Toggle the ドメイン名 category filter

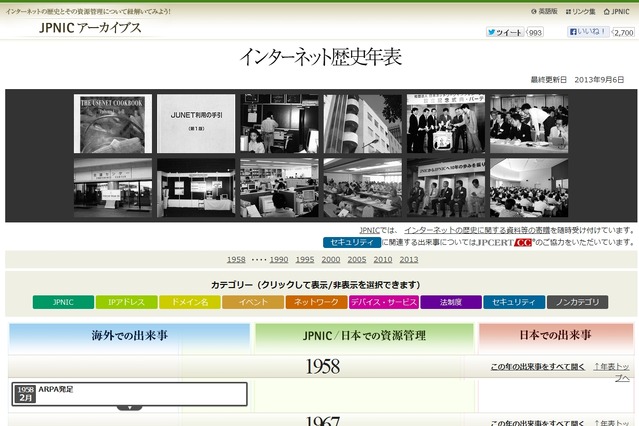click(190, 302)
